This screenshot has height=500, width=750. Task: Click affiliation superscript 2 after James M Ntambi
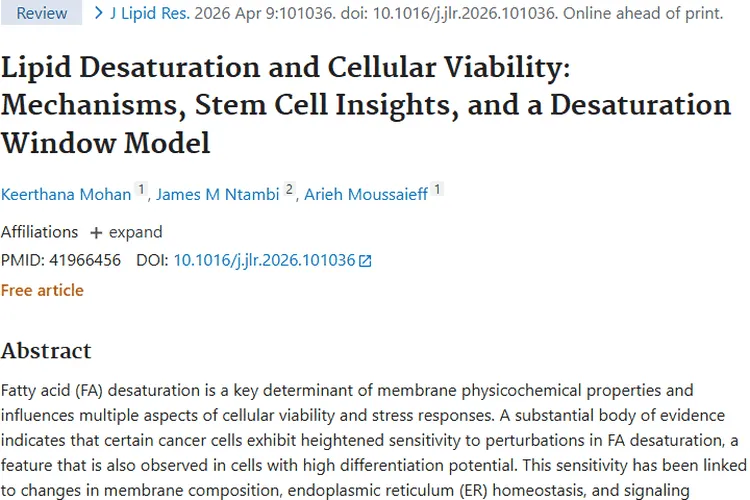pos(289,189)
